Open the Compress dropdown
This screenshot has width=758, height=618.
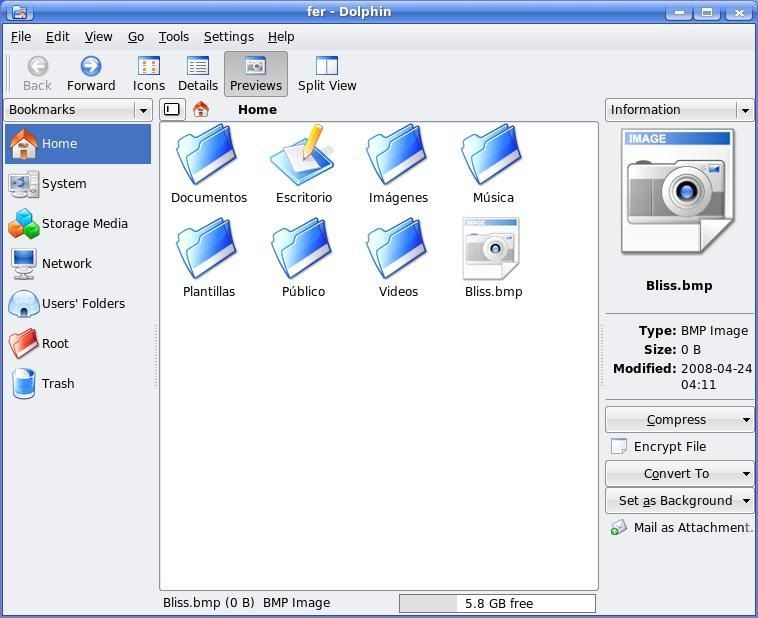(x=679, y=419)
